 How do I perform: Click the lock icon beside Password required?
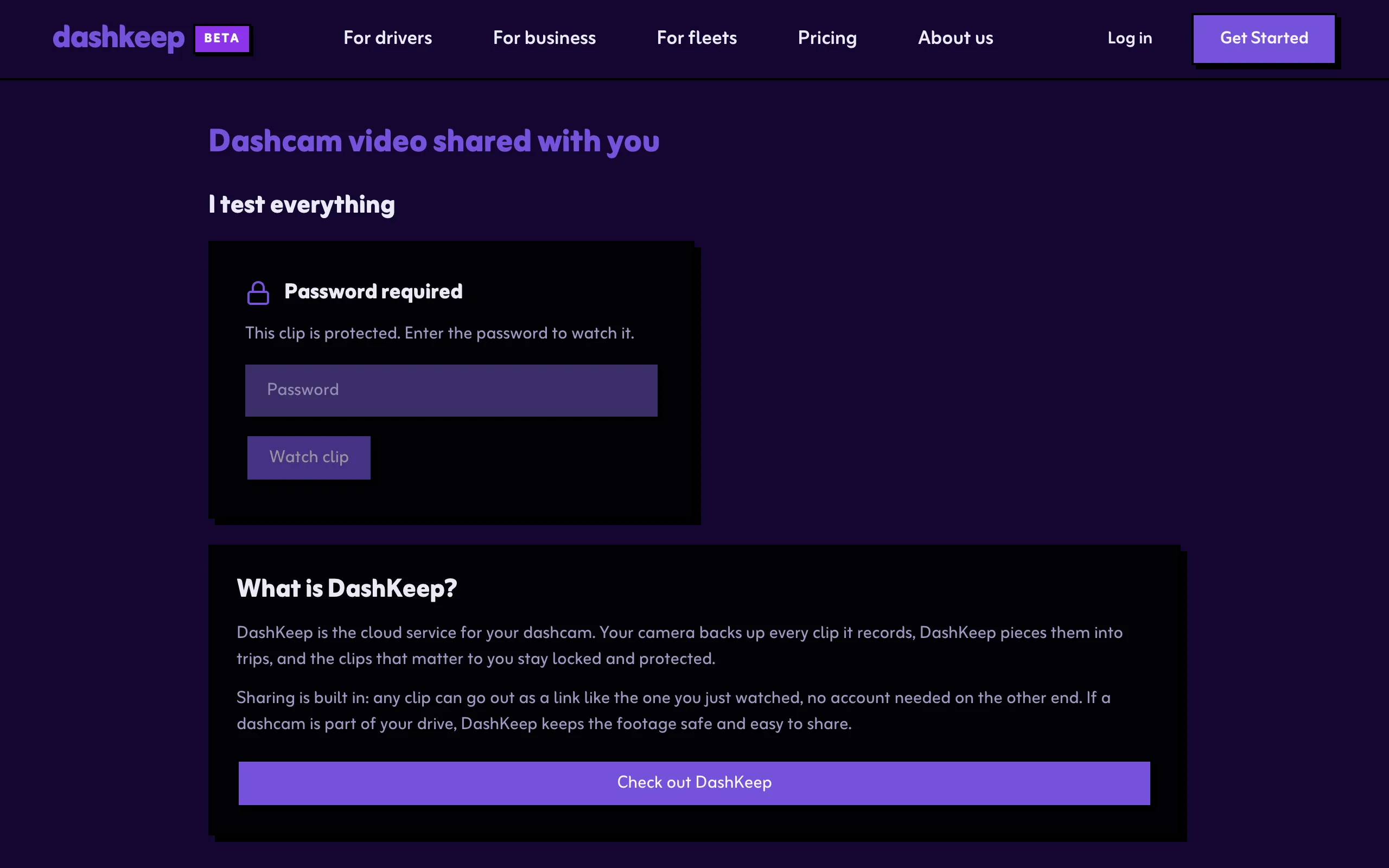tap(258, 293)
